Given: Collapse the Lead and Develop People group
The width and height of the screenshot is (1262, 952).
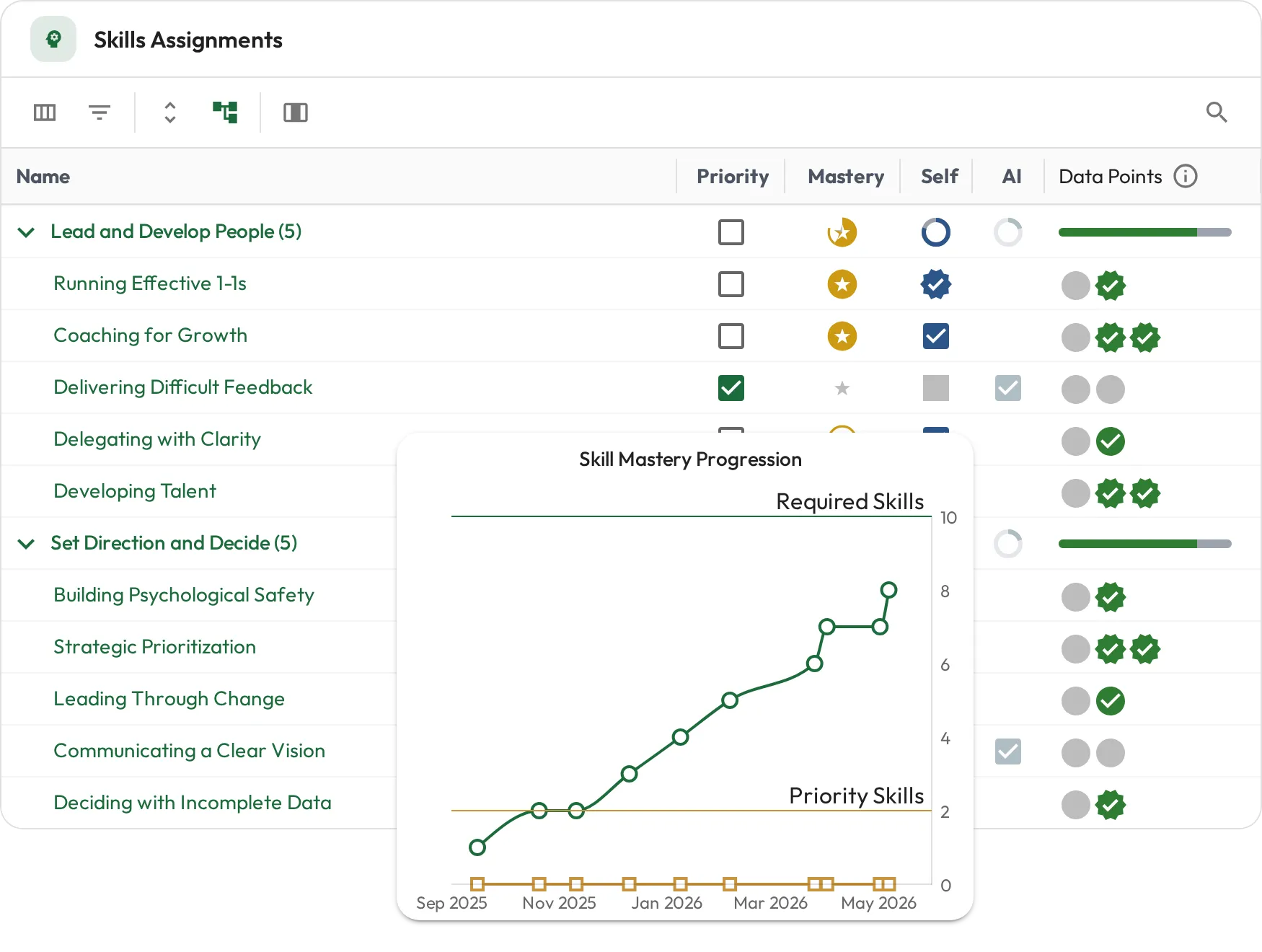Looking at the screenshot, I should pyautogui.click(x=26, y=232).
